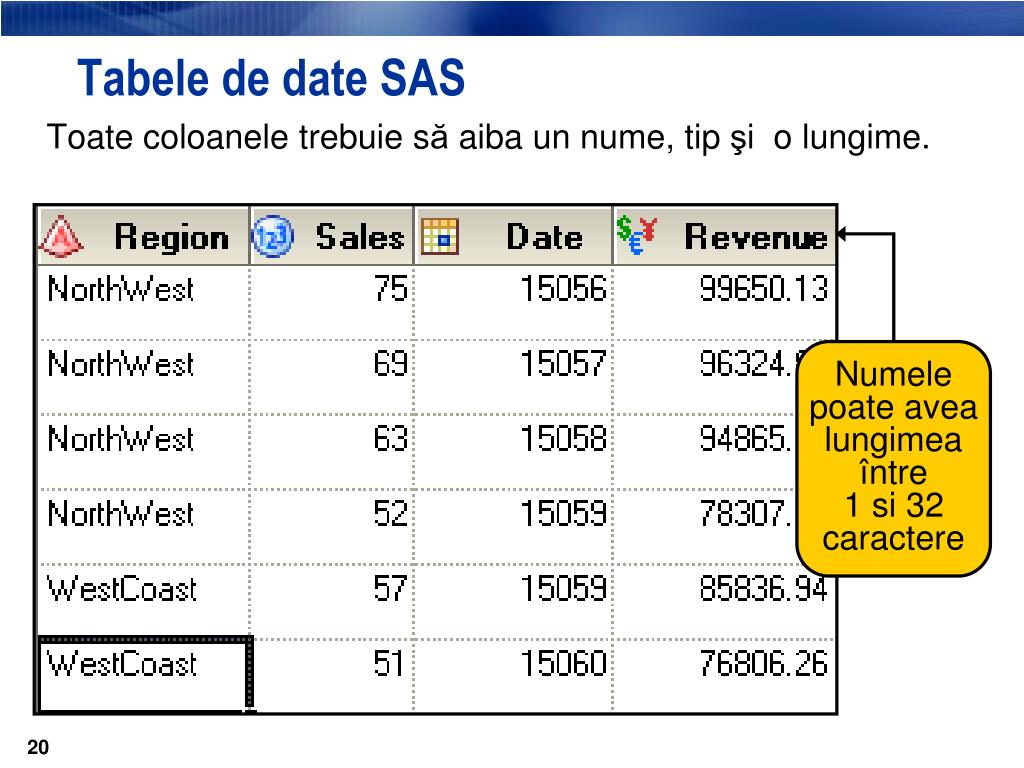Viewport: 1024px width, 768px height.
Task: Click the sentence starting Toate coloanele trebuie
Action: [x=488, y=138]
